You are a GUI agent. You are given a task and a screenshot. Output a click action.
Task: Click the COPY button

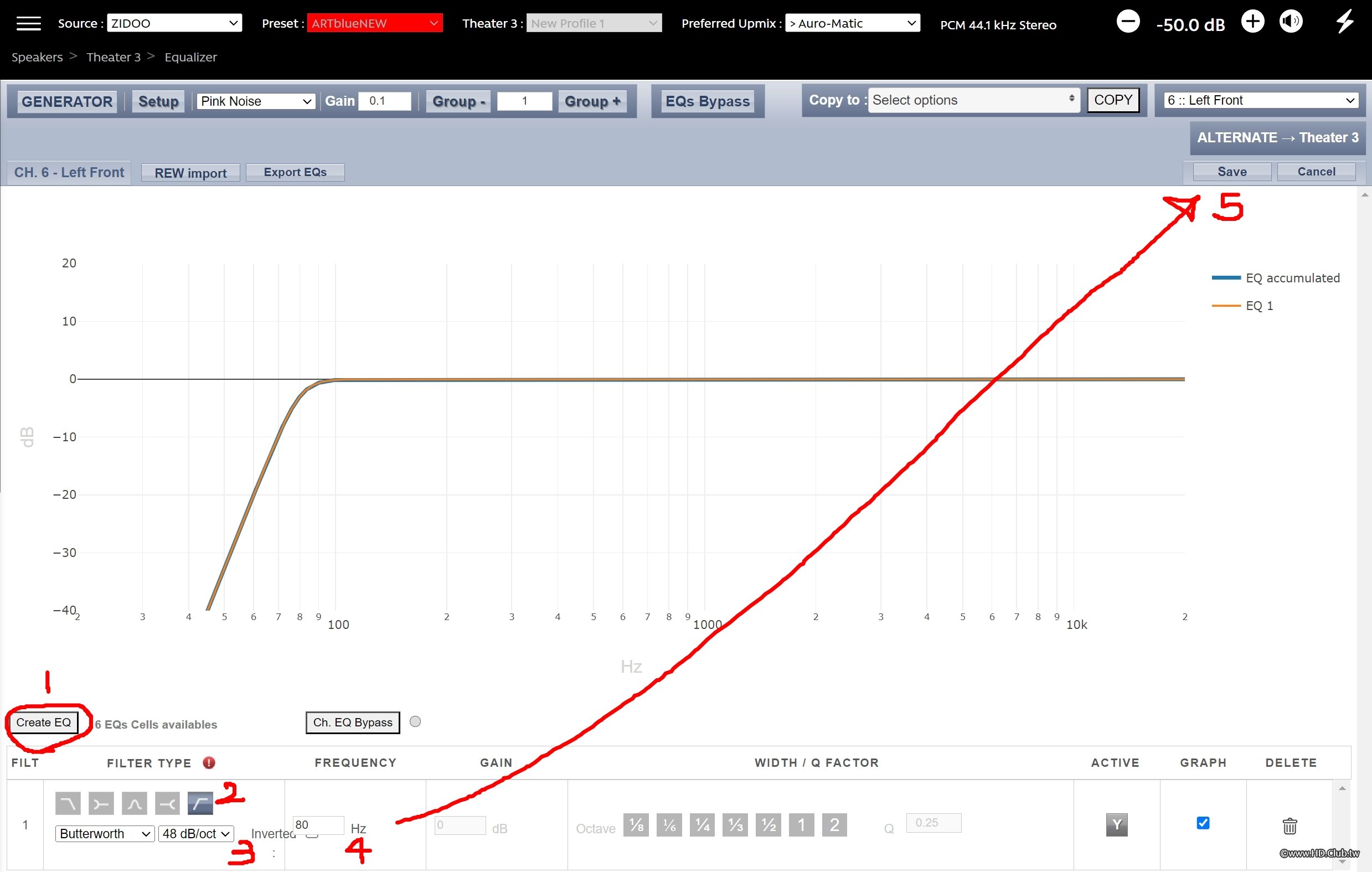click(x=1113, y=100)
